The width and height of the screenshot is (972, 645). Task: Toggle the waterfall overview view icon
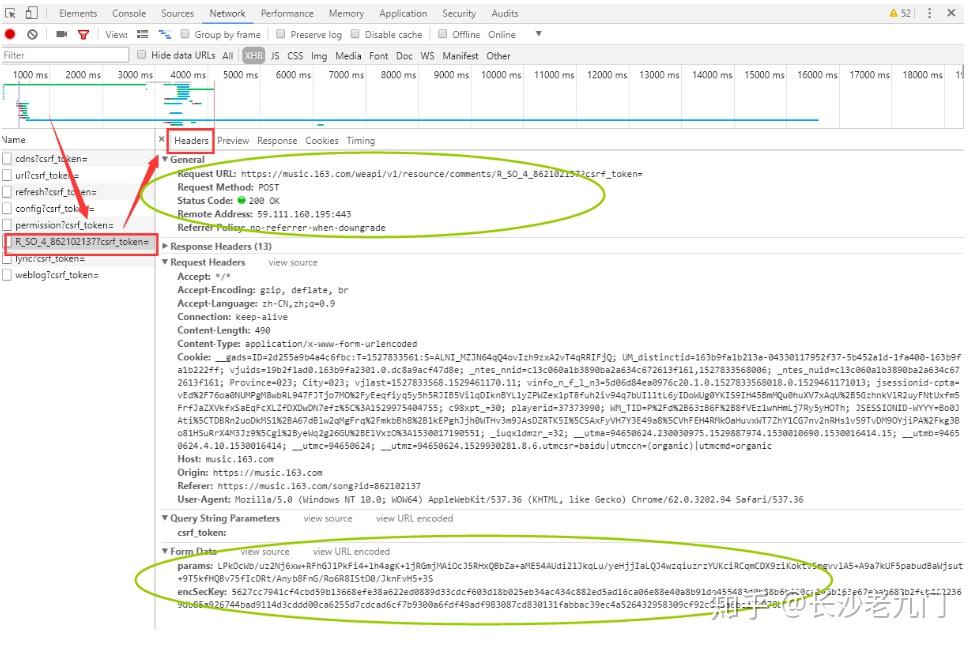click(x=164, y=34)
